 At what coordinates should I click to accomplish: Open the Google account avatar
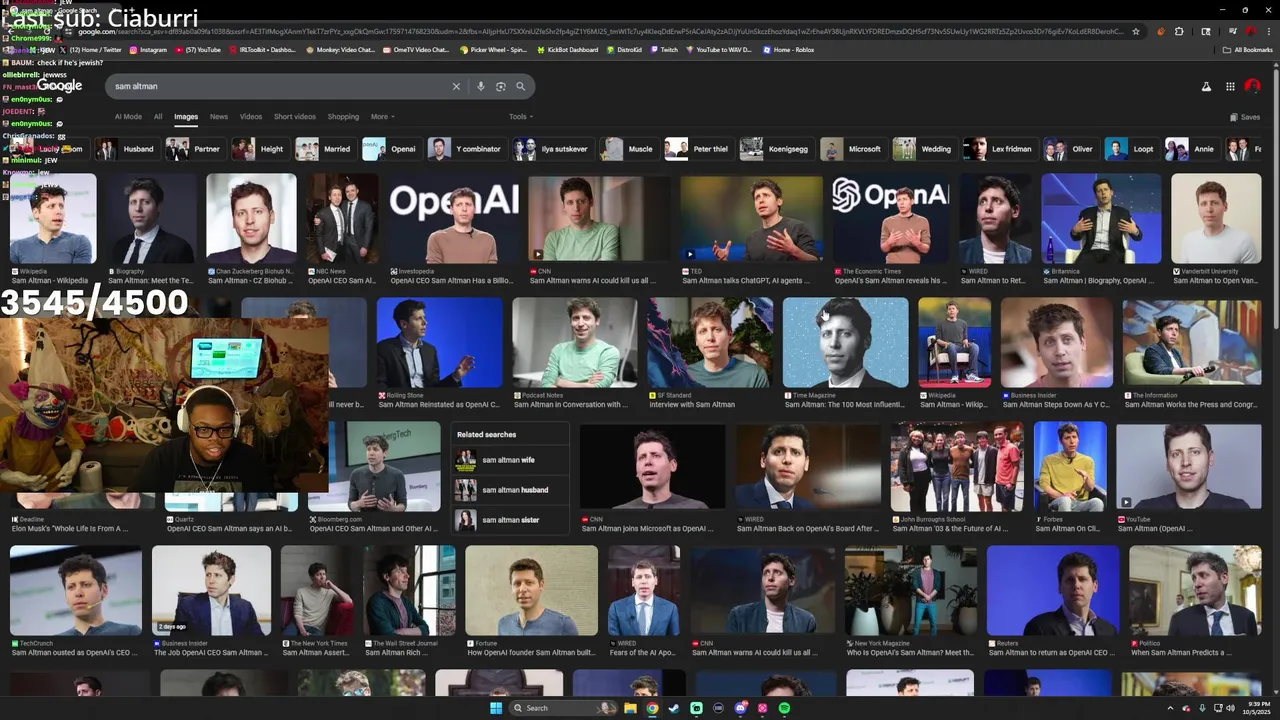point(1252,87)
